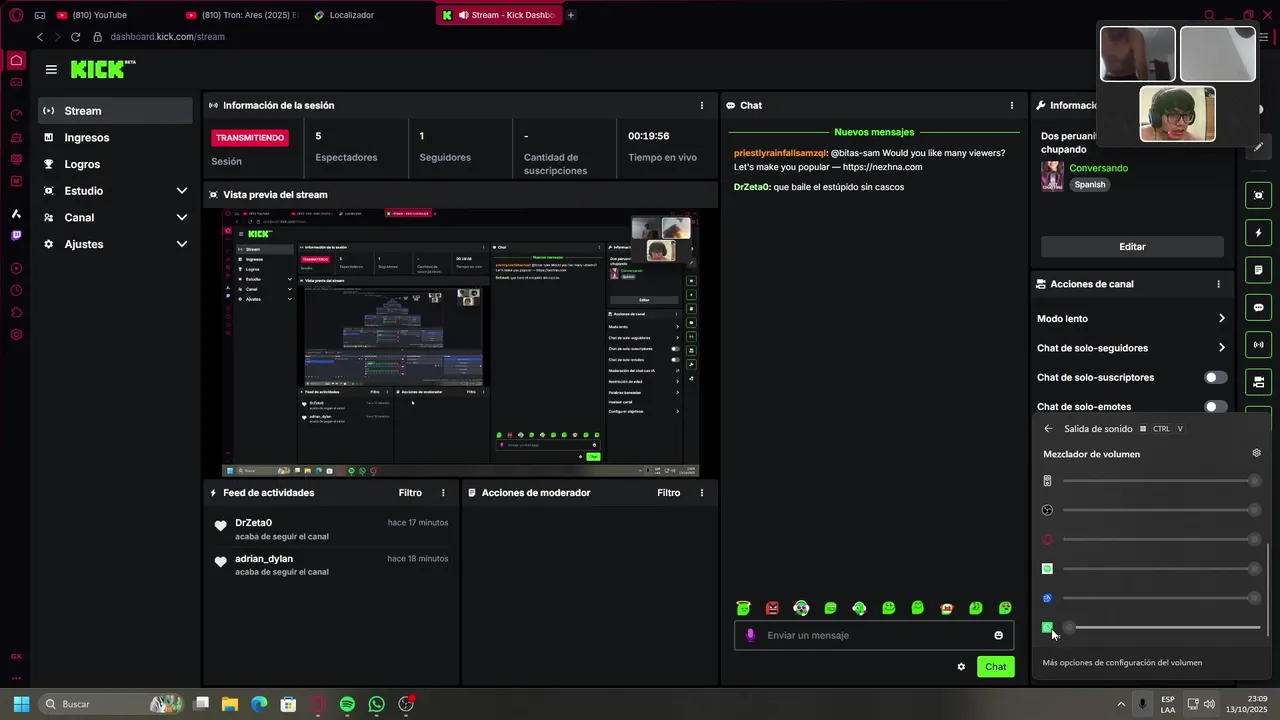
Task: Select the red angry emote
Action: point(772,608)
